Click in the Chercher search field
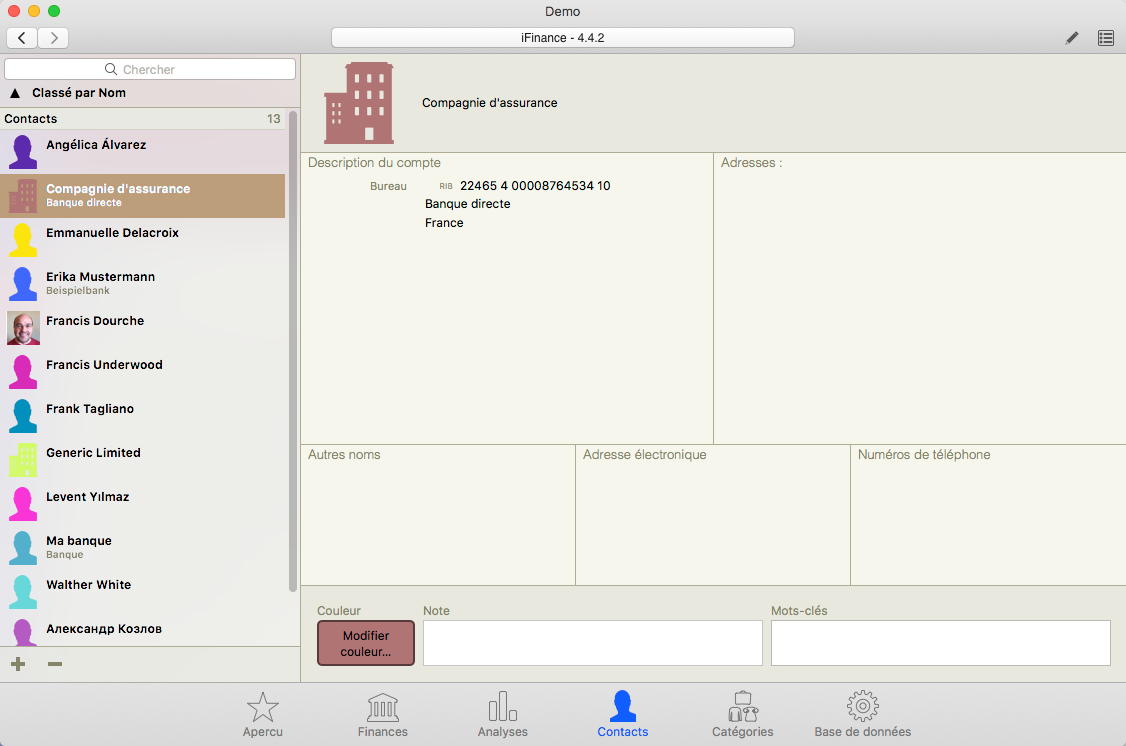This screenshot has height=746, width=1126. tap(150, 69)
